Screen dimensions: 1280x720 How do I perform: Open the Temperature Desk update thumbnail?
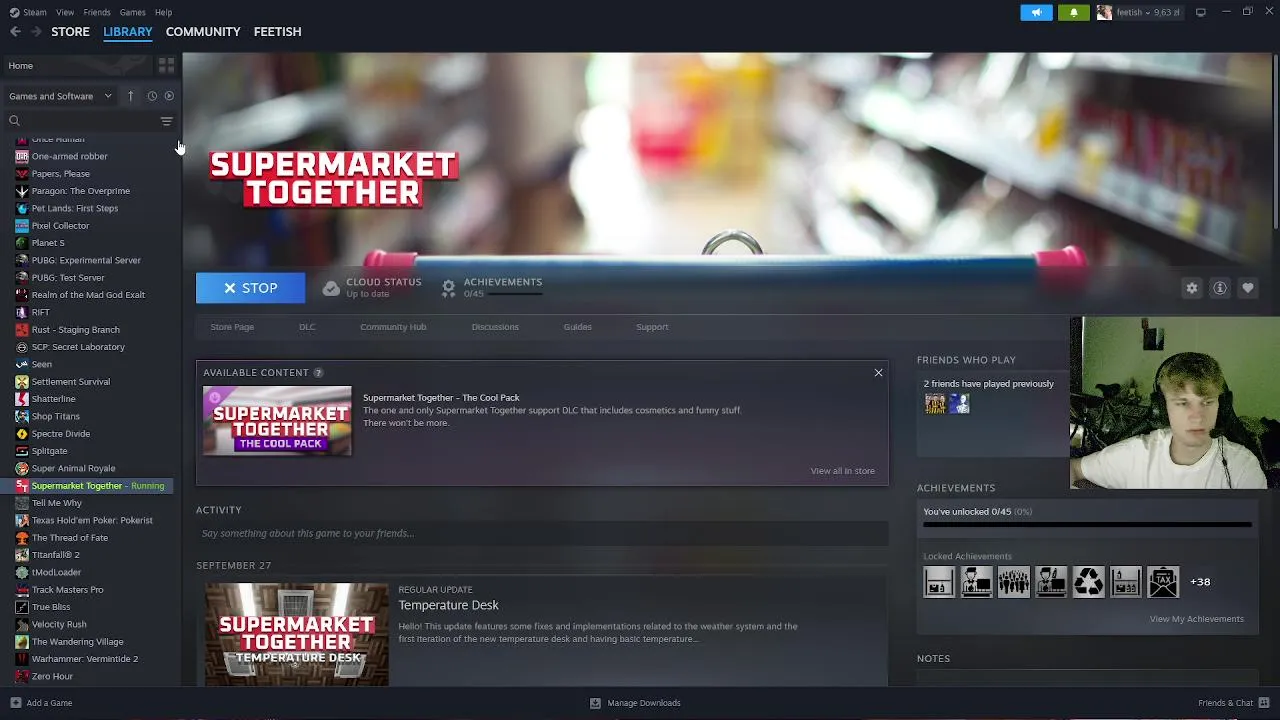296,634
